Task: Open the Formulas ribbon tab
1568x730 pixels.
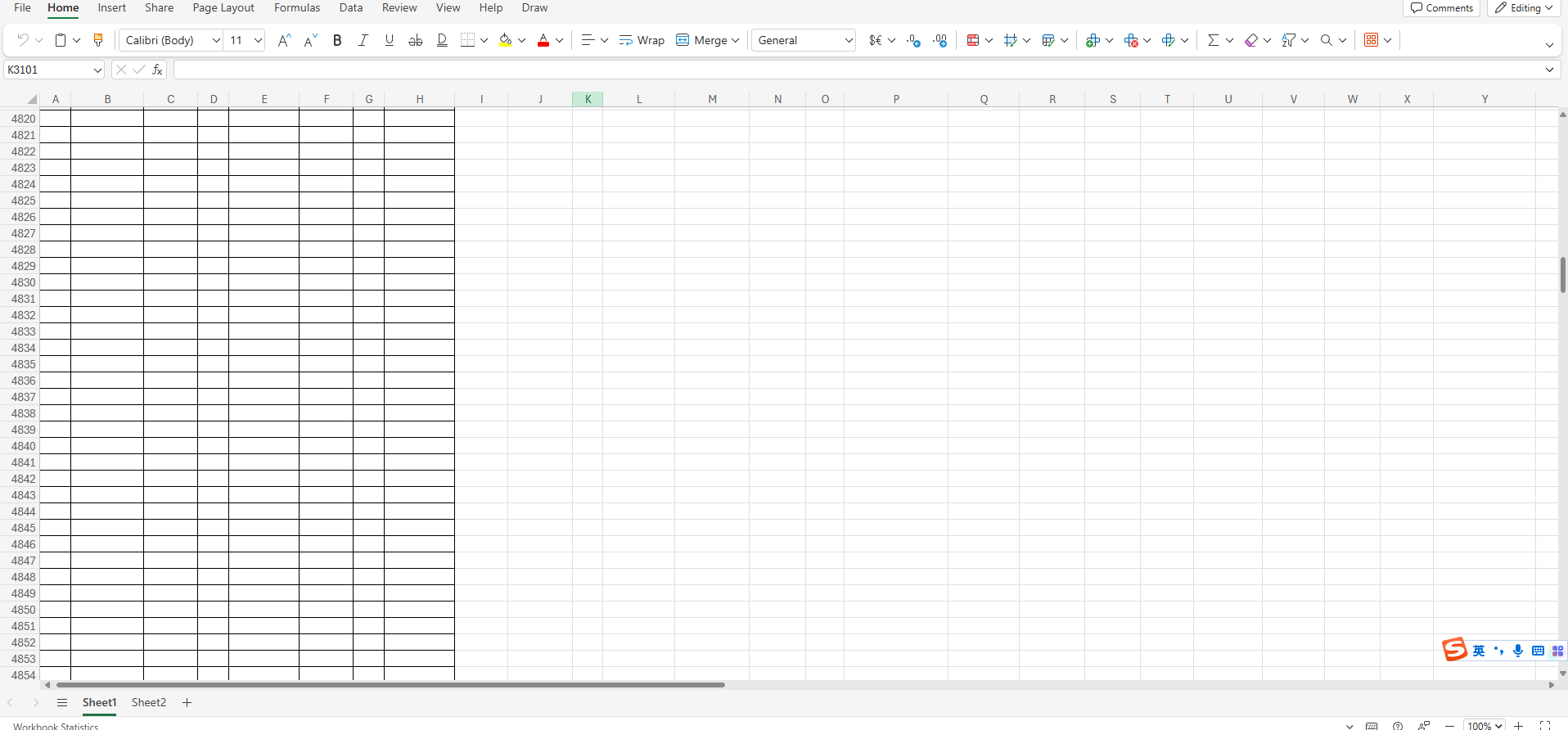Action: point(297,8)
